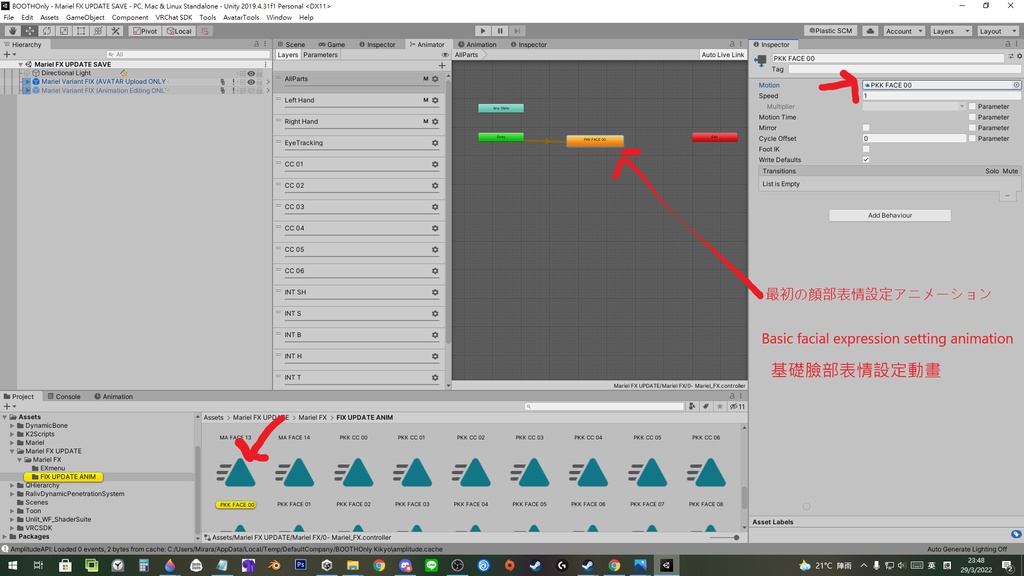The height and width of the screenshot is (576, 1024).
Task: Open the AvatarTools menu
Action: tap(241, 18)
